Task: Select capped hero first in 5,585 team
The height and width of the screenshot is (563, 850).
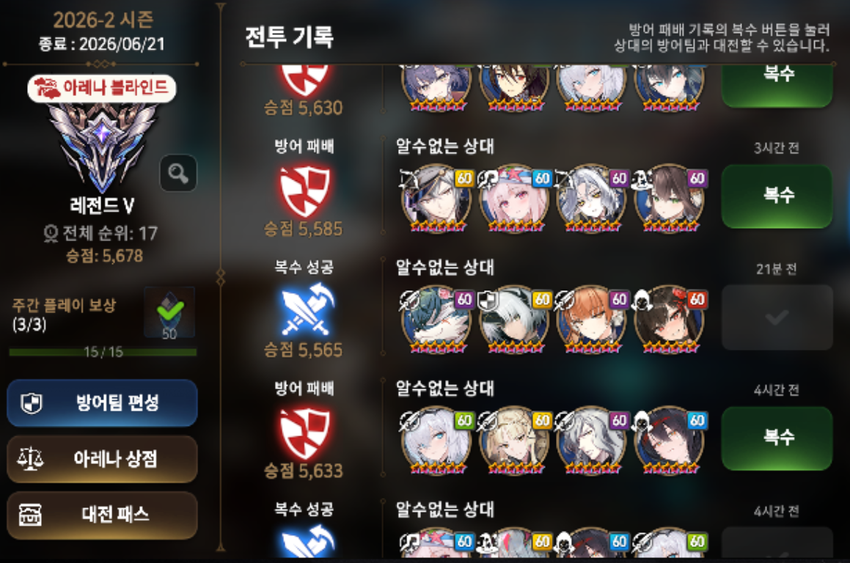Action: (x=436, y=199)
